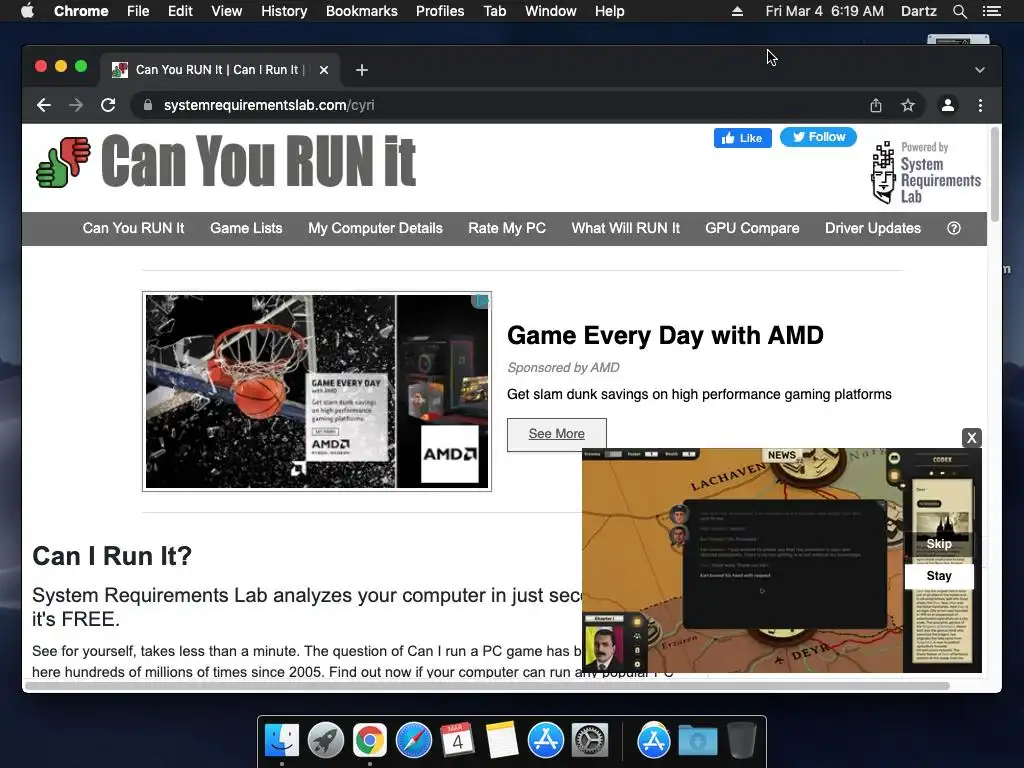
Task: Go back using the browser back arrow
Action: (x=44, y=105)
